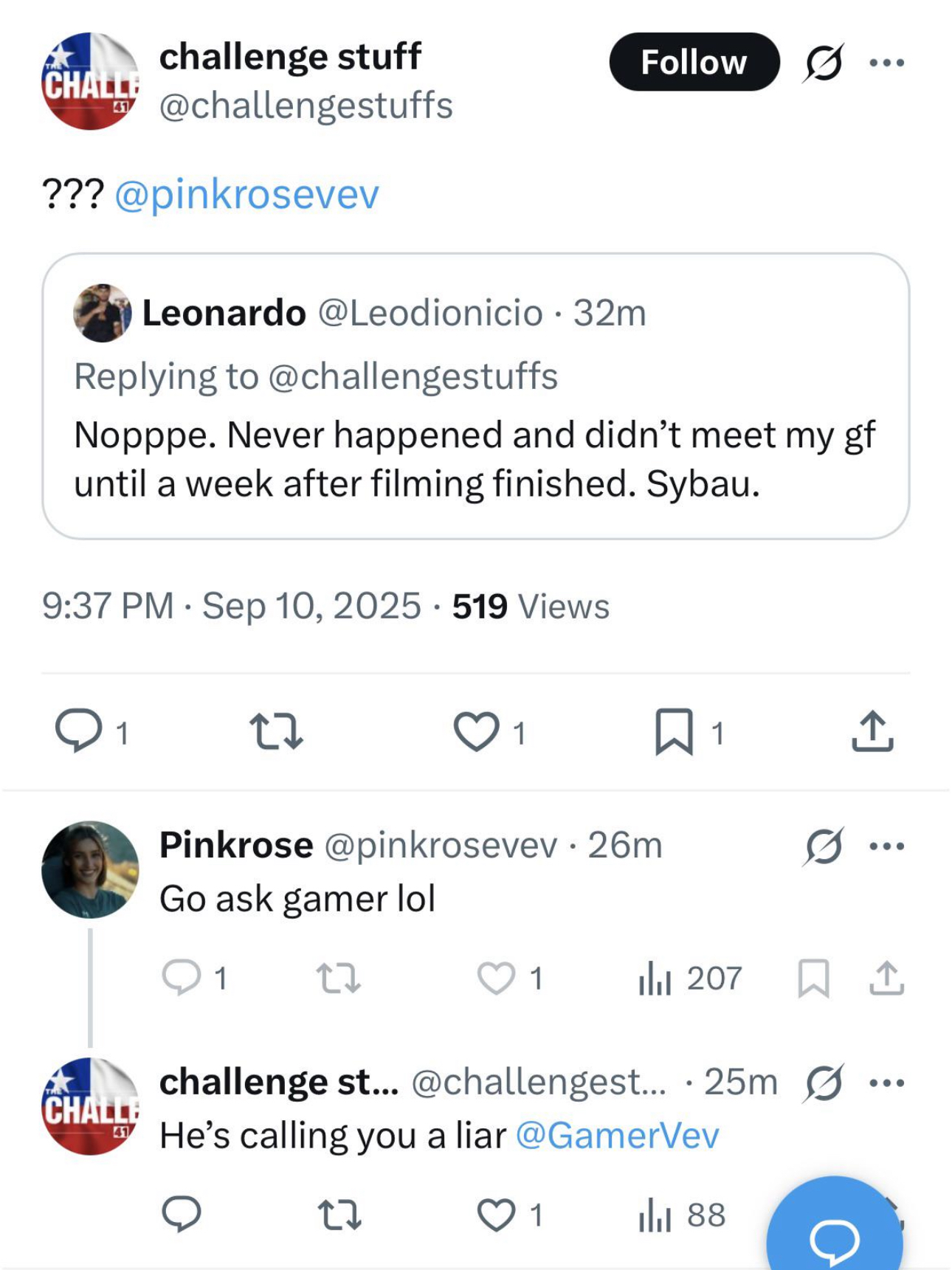The height and width of the screenshot is (1270, 952).
Task: Open more options on 'calling you a liar' reply
Action: coord(886,1083)
